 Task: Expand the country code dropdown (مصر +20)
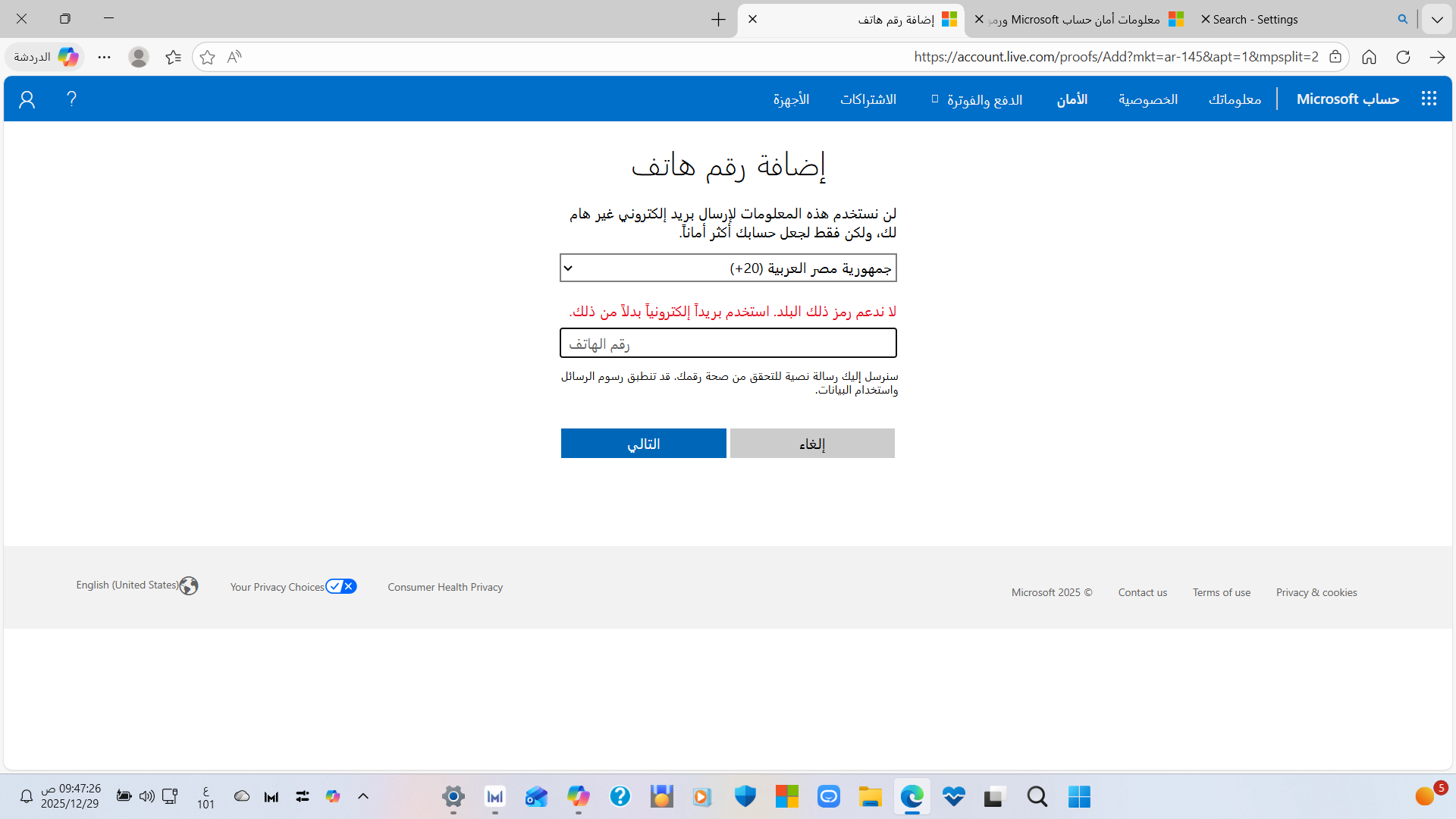coord(728,268)
